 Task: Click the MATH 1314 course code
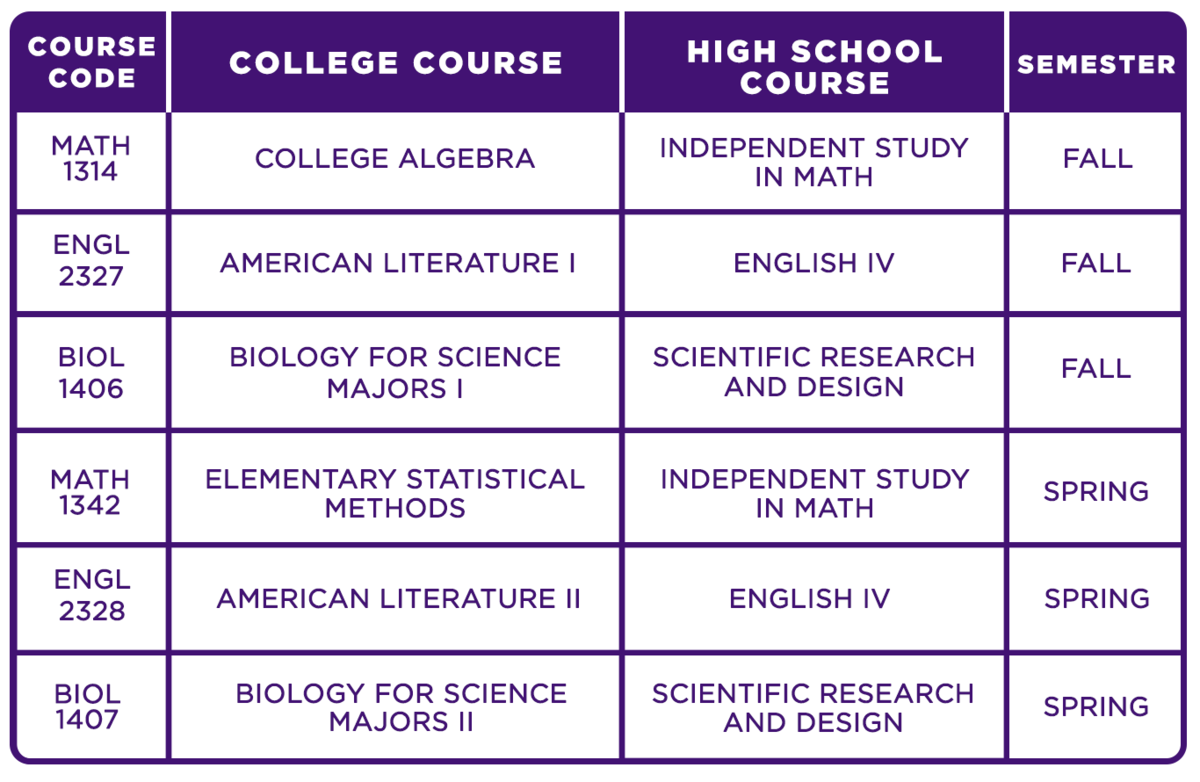[91, 159]
